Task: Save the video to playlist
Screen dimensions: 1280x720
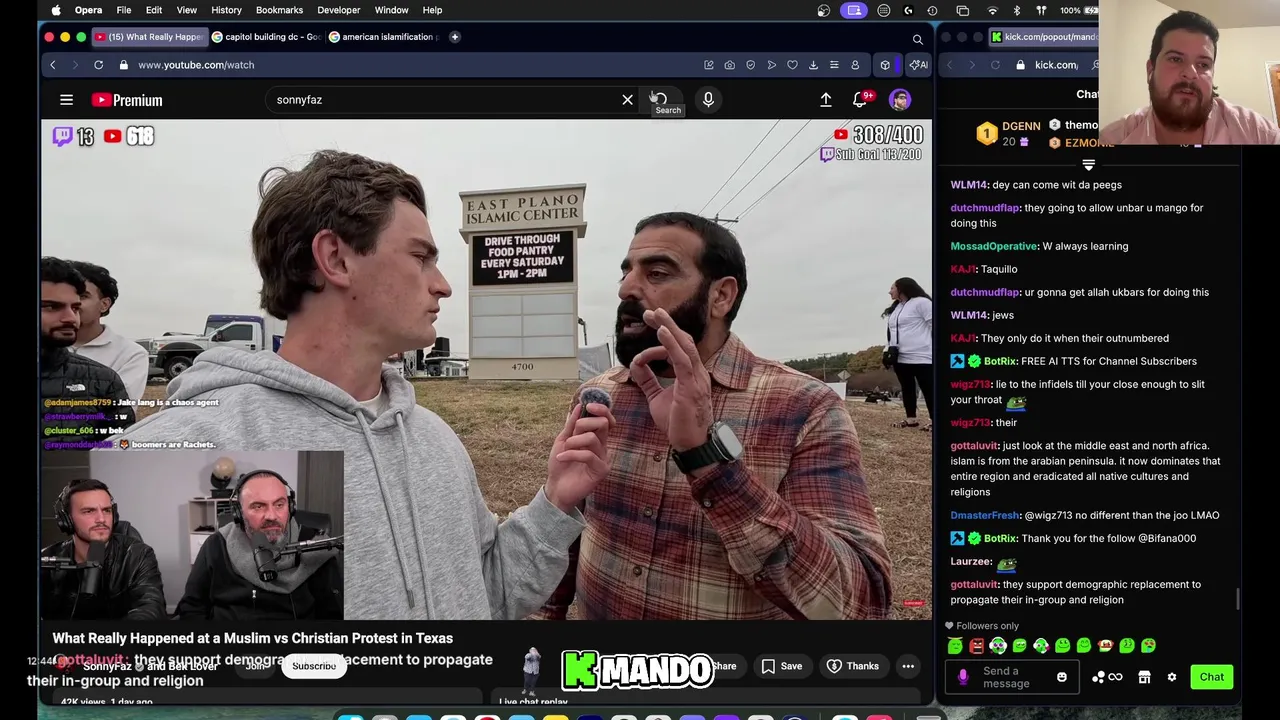Action: pyautogui.click(x=781, y=666)
